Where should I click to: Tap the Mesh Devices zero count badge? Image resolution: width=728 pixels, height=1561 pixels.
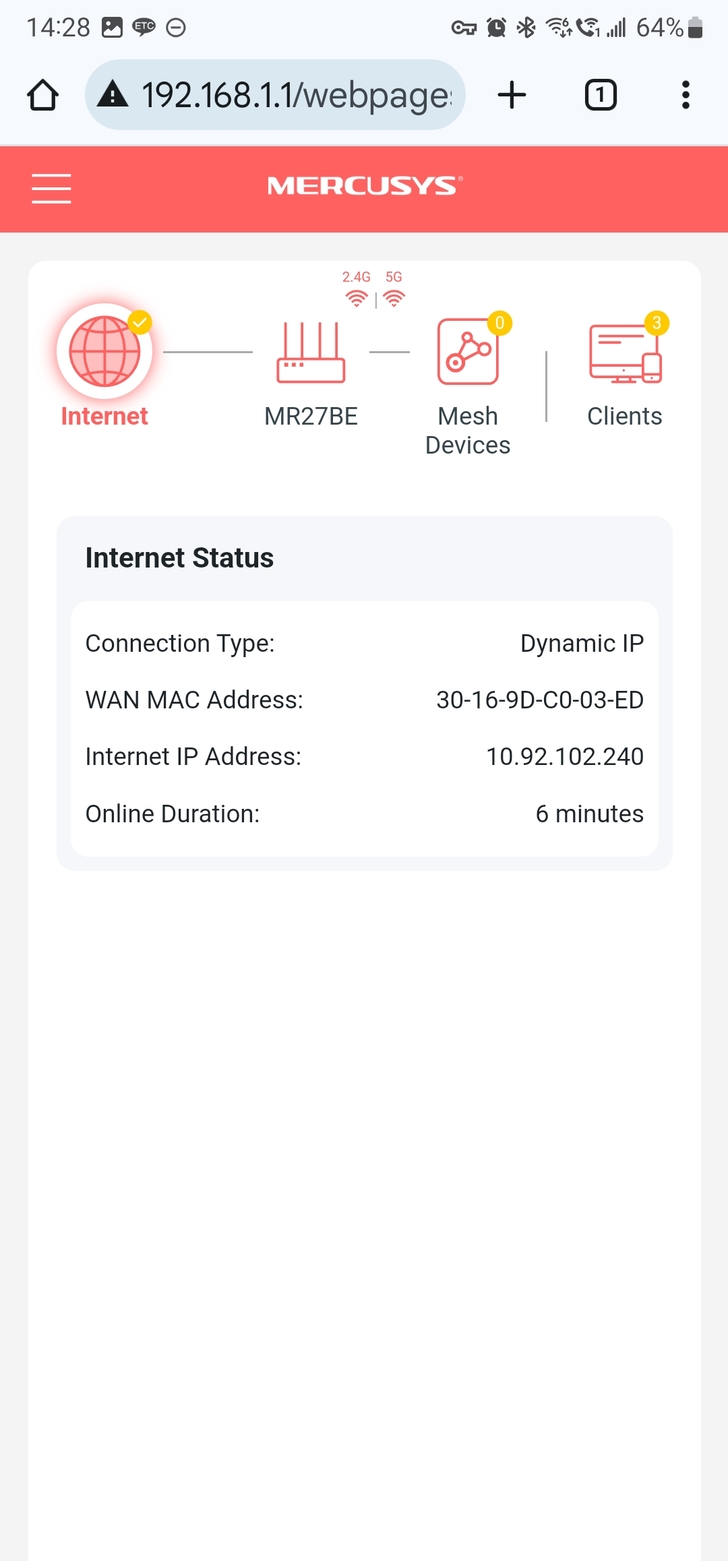coord(499,322)
